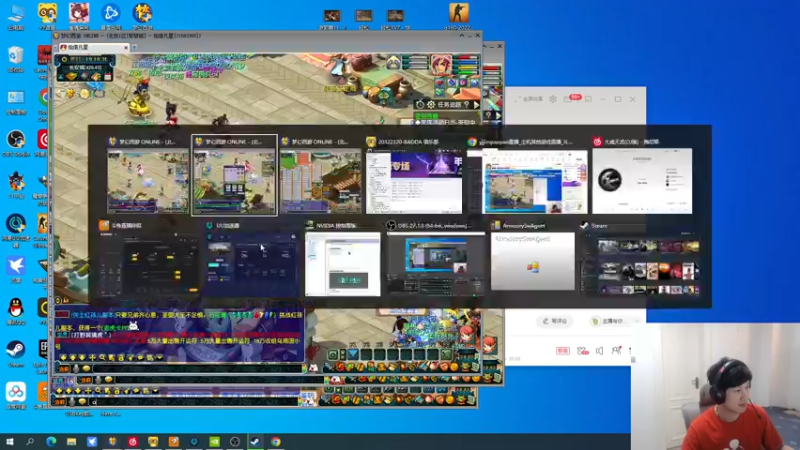Click red-bordered label icon in white window
This screenshot has height=450, width=800.
[x=562, y=351]
